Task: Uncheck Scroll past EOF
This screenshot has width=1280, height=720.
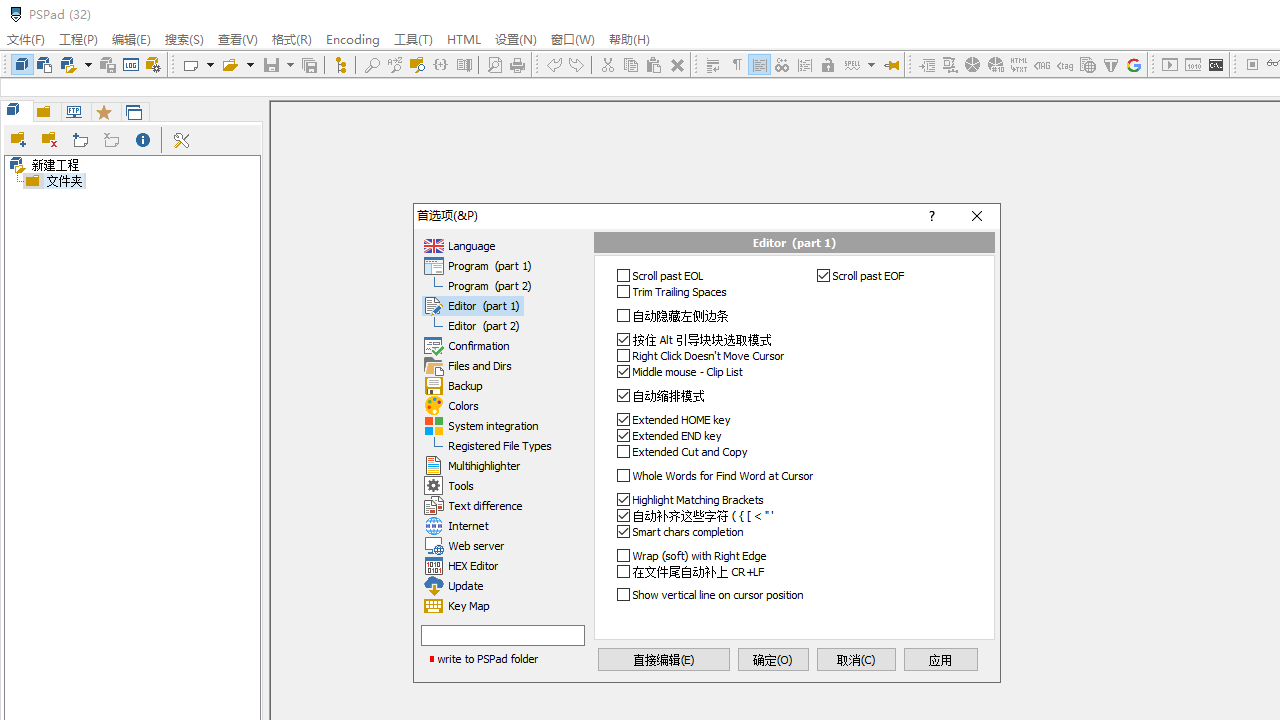Action: tap(824, 275)
